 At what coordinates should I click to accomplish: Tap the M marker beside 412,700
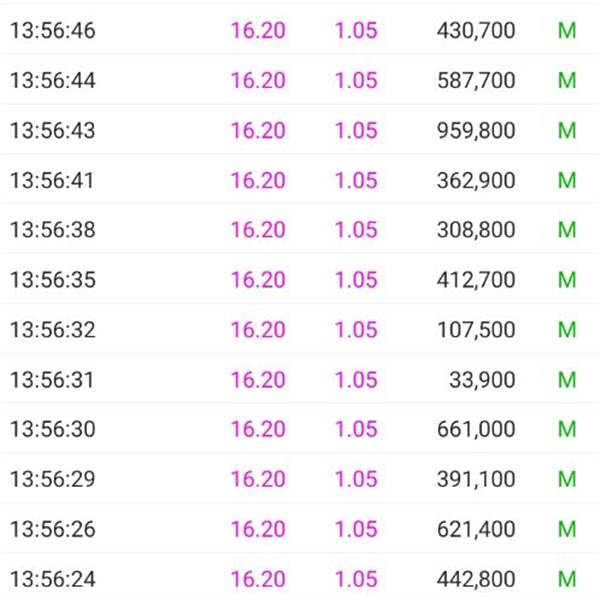(x=567, y=280)
